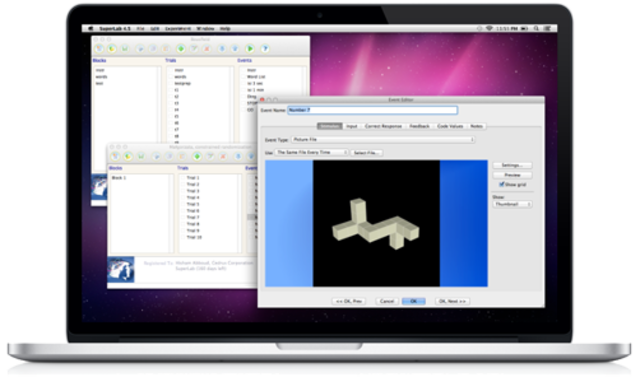Viewport: 640px width, 377px height.
Task: Switch to the Correct Response tab
Action: click(x=383, y=126)
